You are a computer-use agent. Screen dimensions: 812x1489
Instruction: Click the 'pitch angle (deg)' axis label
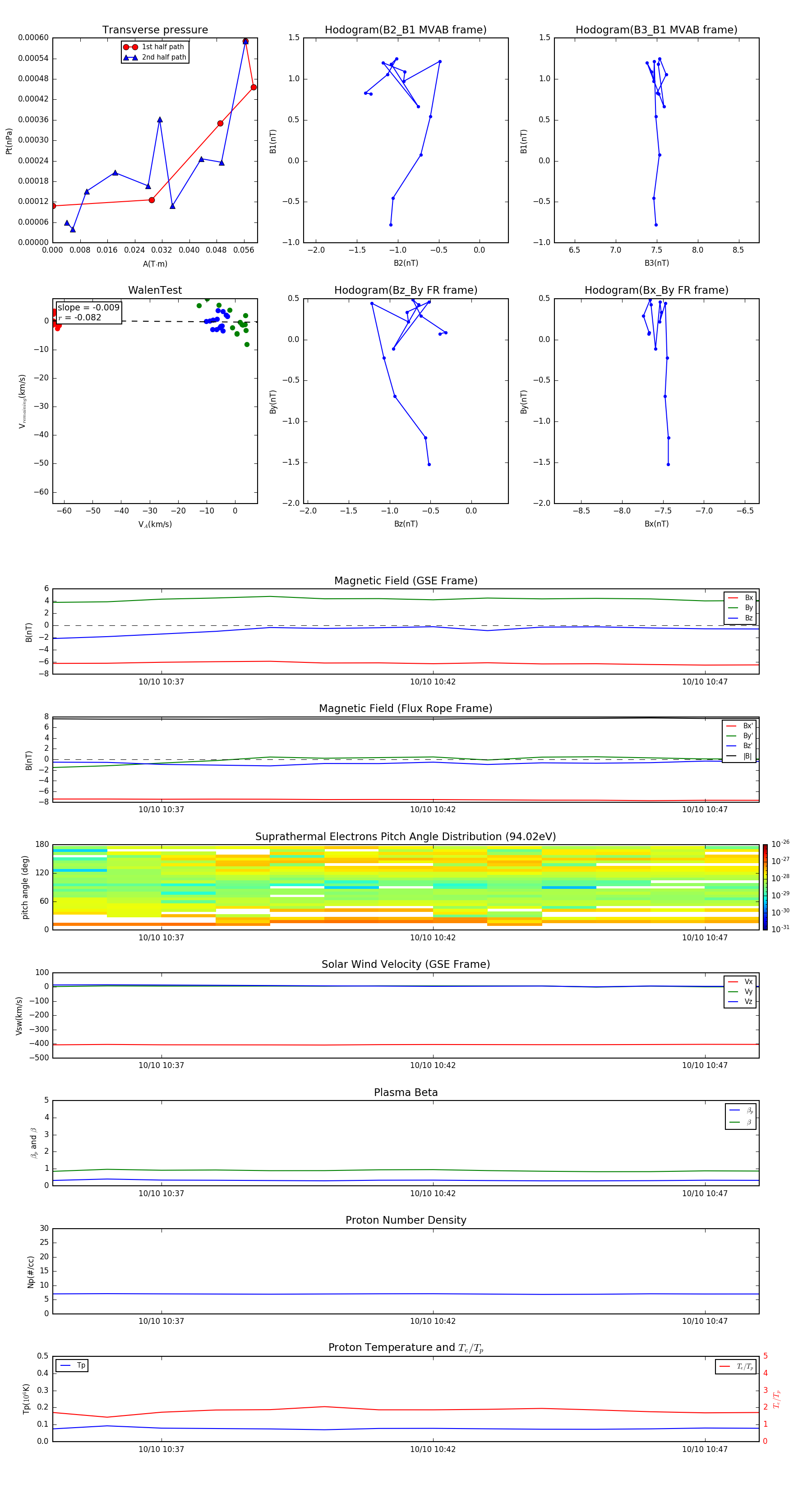pos(25,887)
